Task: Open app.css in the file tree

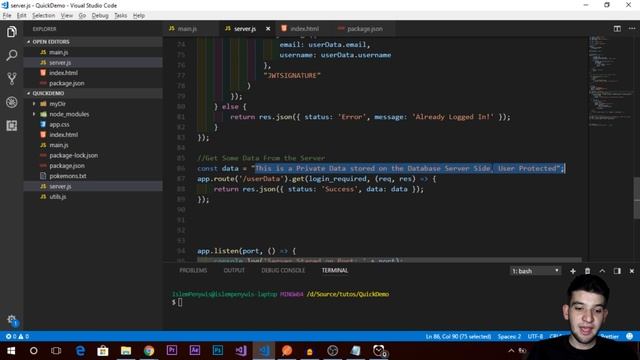Action: tap(59, 124)
